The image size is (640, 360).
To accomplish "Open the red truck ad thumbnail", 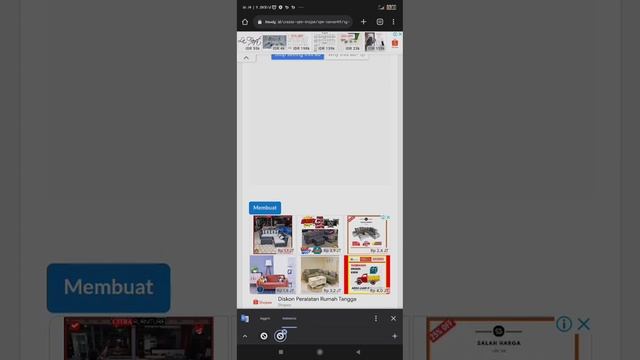I will [367, 275].
